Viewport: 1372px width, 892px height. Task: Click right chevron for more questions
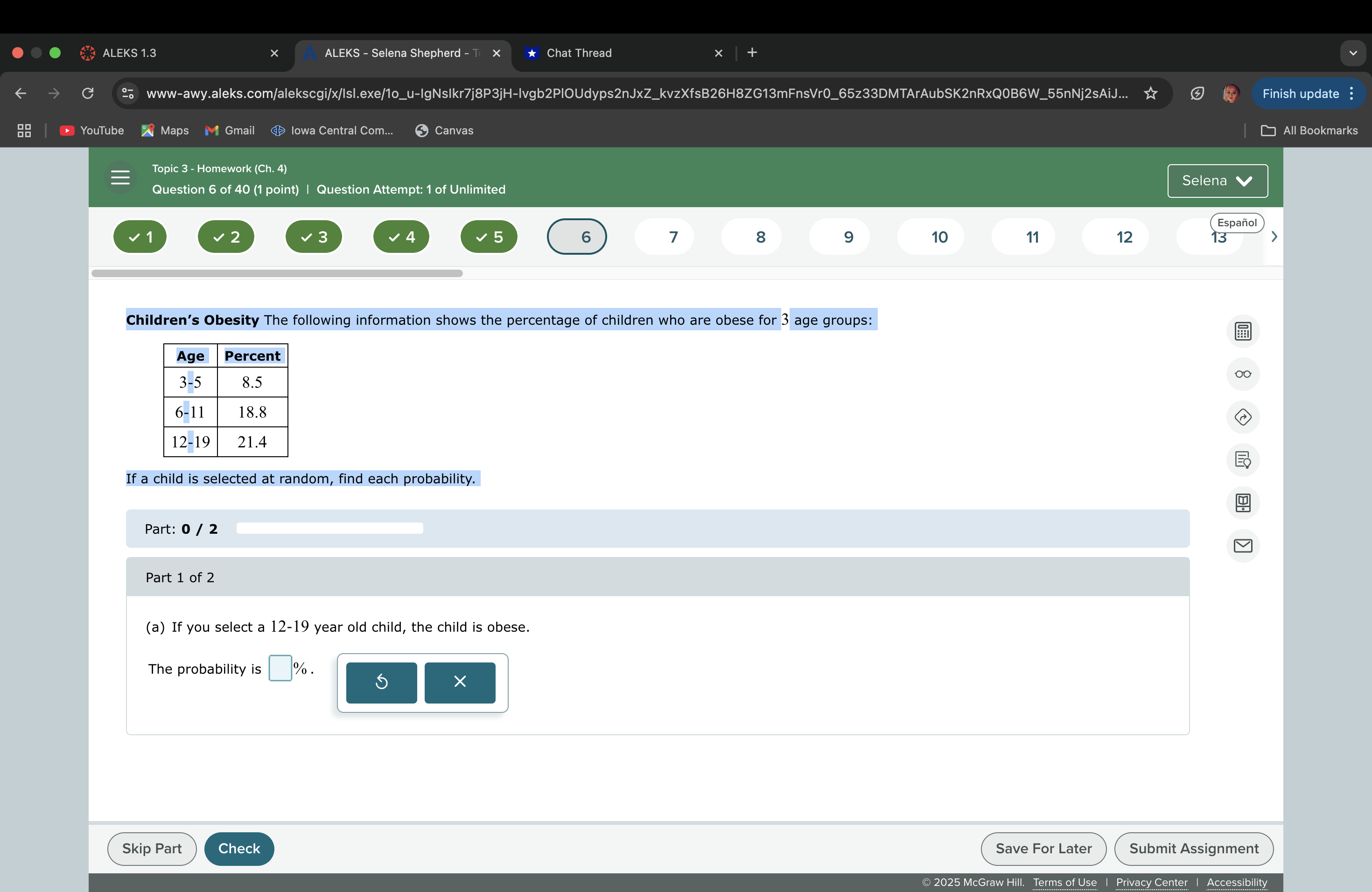point(1274,237)
